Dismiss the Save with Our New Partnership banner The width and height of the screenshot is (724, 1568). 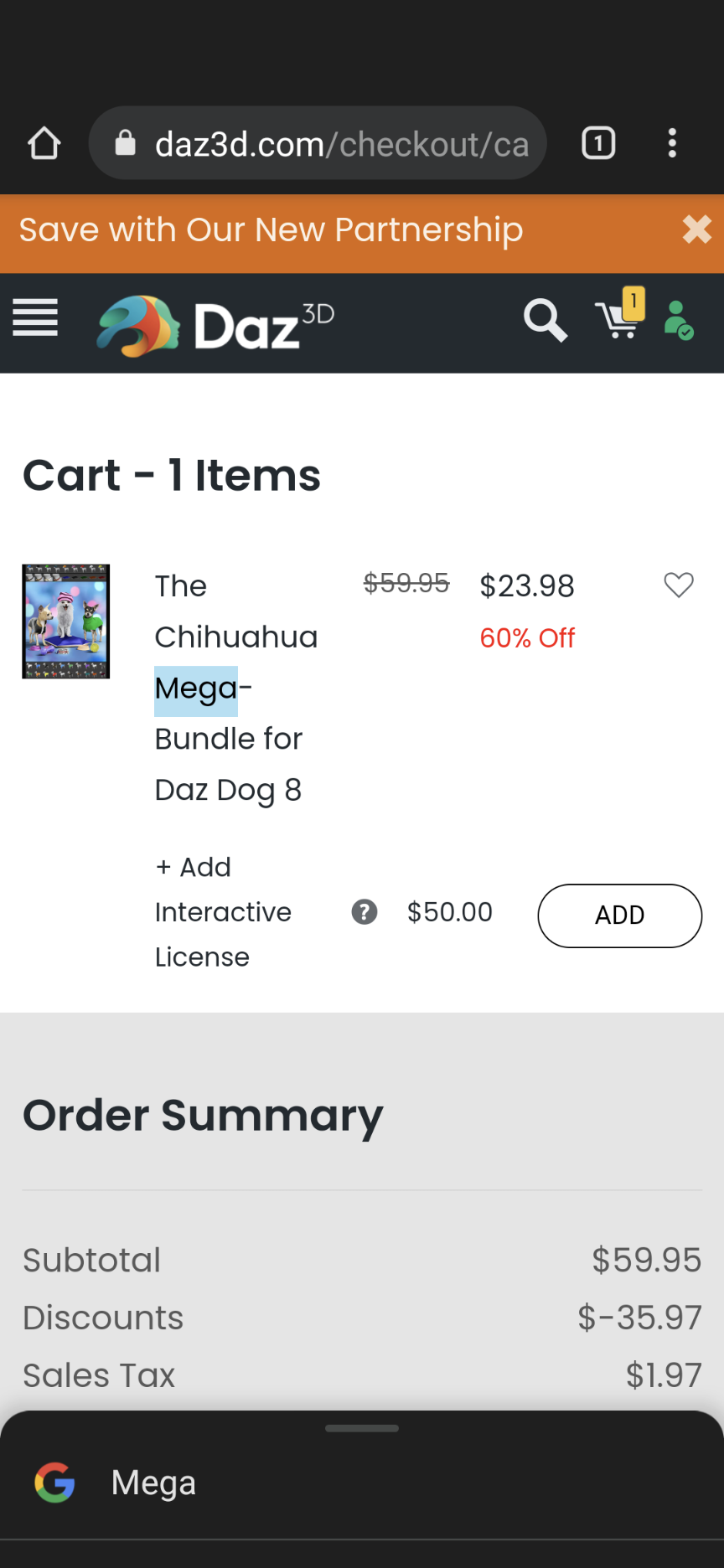pyautogui.click(x=696, y=230)
